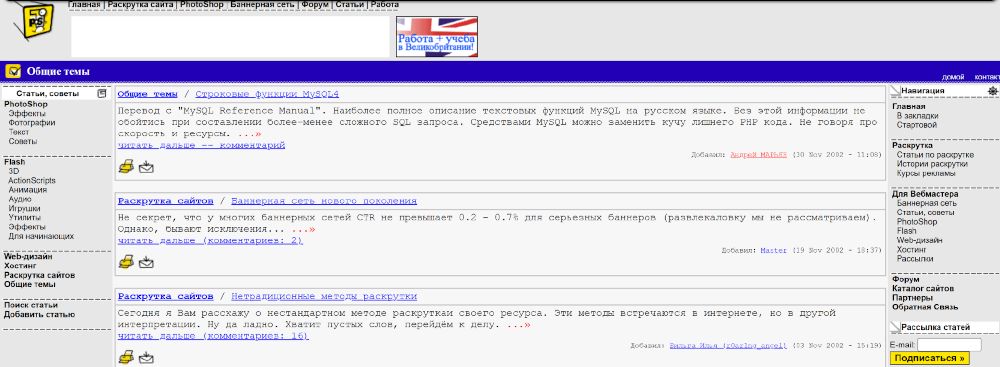Open author link Master
The height and width of the screenshot is (367, 1000).
click(x=774, y=250)
